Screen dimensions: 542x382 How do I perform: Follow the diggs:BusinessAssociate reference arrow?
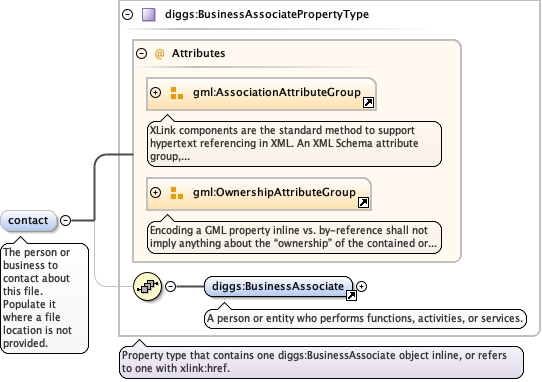351,295
